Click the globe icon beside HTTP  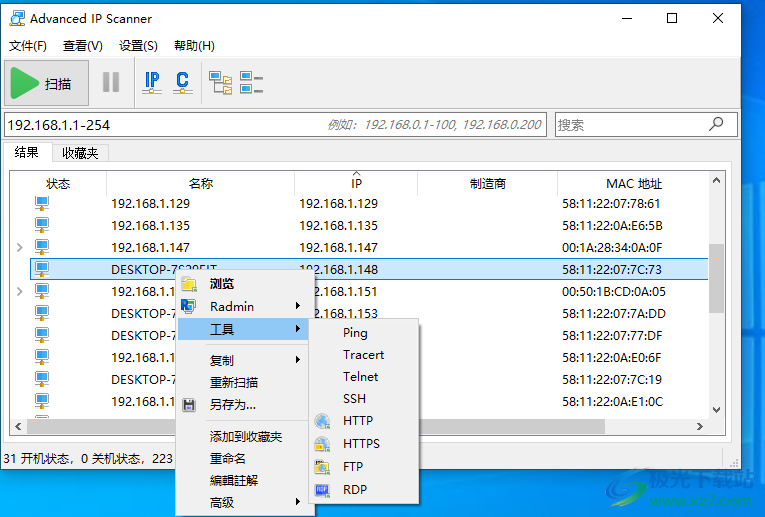[x=322, y=421]
